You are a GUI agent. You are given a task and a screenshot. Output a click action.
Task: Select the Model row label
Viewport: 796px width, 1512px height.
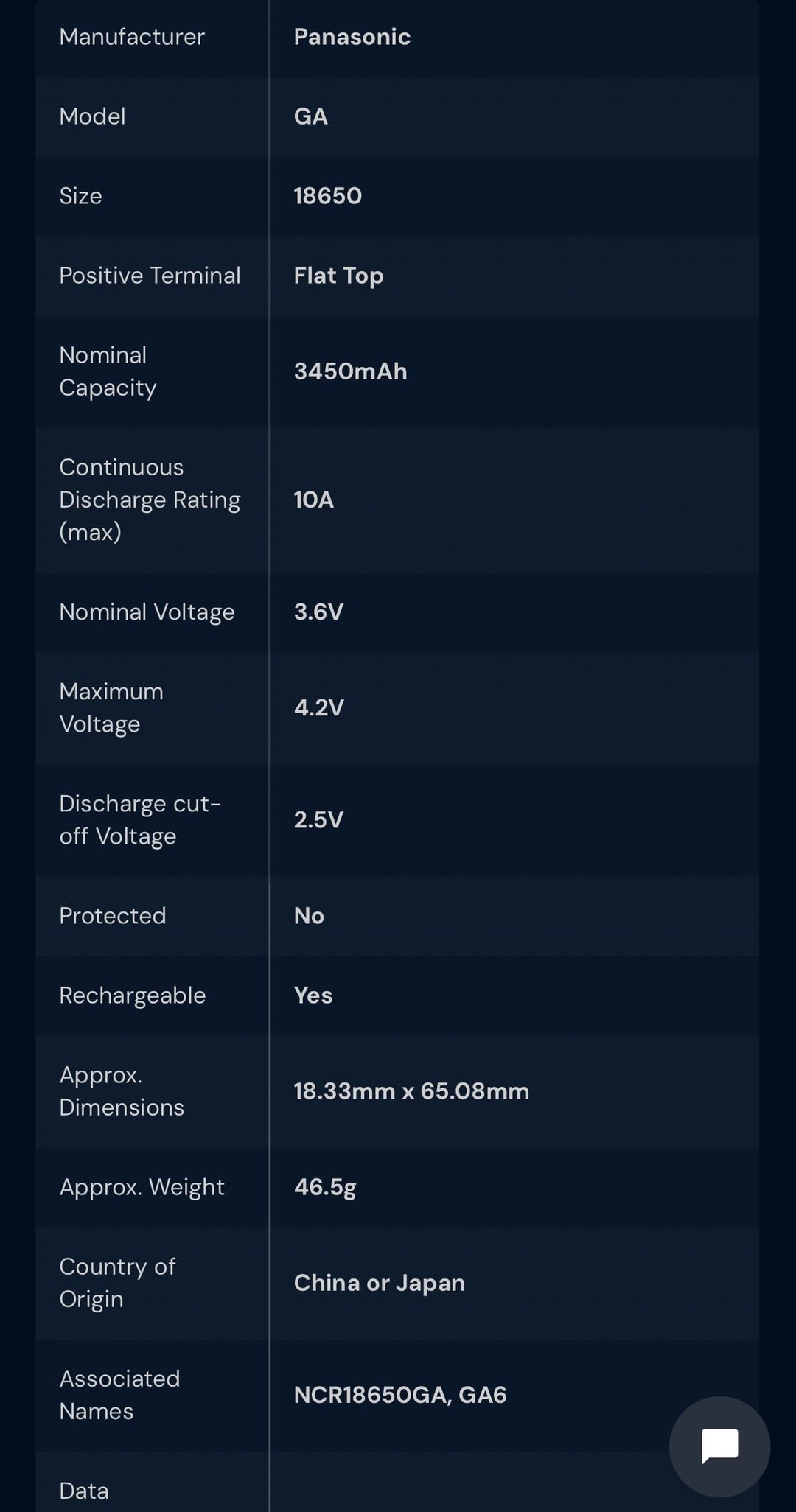pos(92,116)
